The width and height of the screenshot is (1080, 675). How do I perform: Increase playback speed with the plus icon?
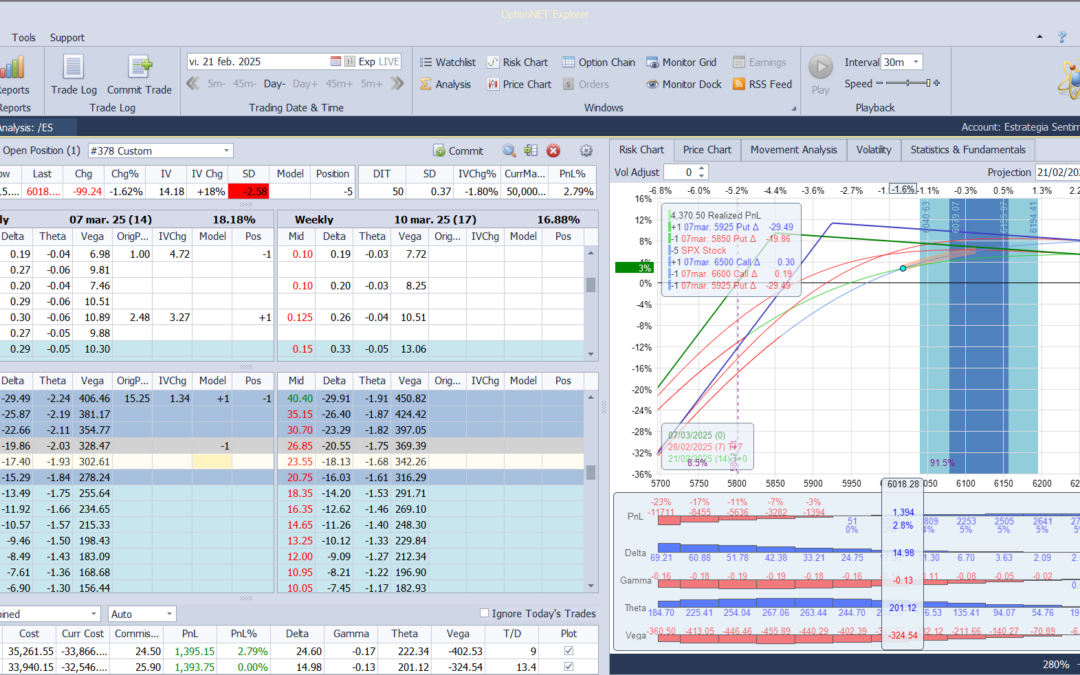(x=936, y=83)
